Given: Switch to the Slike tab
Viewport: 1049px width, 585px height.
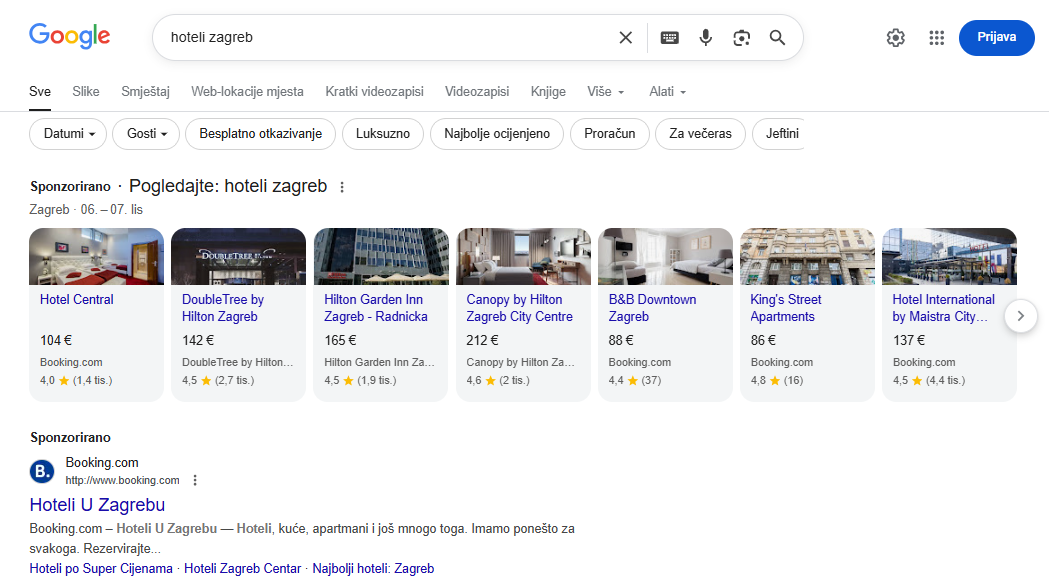Looking at the screenshot, I should point(86,92).
